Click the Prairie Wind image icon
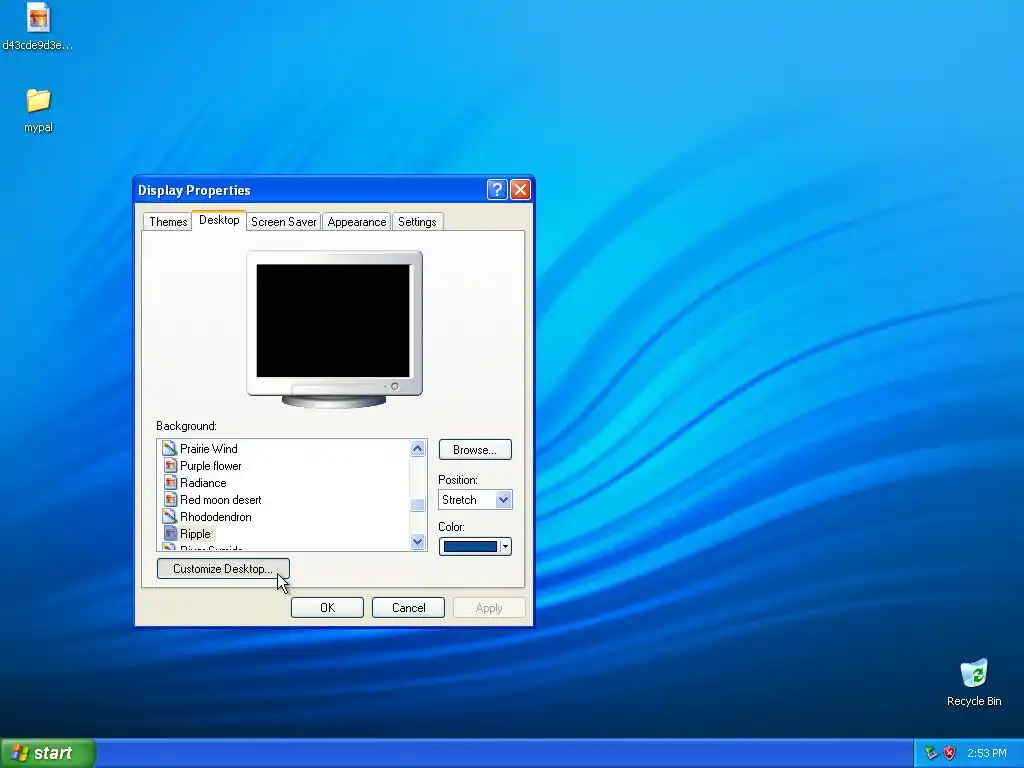This screenshot has width=1024, height=768. 170,448
